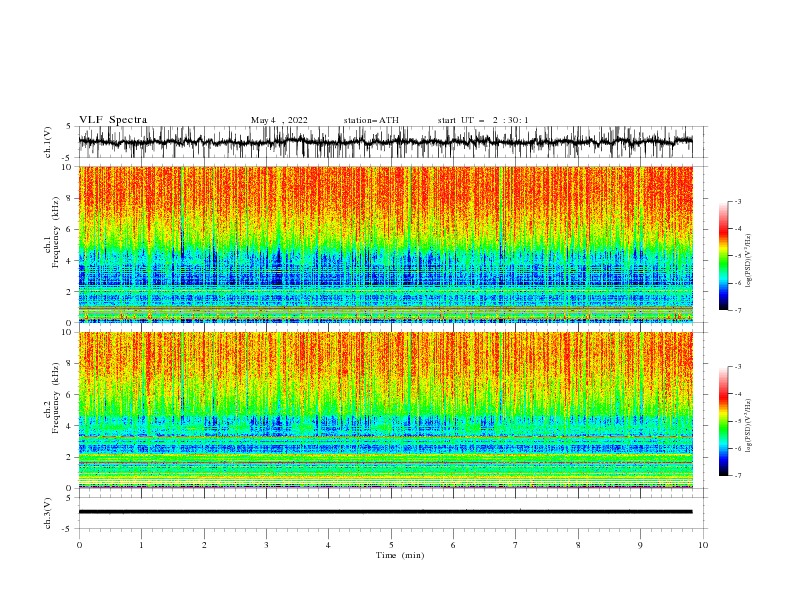This screenshot has width=792, height=612.
Task: Click the ch.2 spectrogram color bar
Action: click(724, 421)
